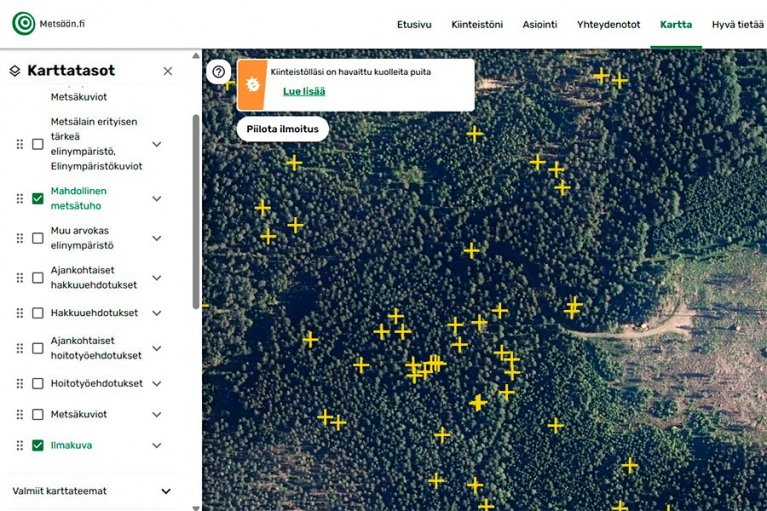Click the Karttatasot layers stack icon
The width and height of the screenshot is (767, 511).
[15, 71]
